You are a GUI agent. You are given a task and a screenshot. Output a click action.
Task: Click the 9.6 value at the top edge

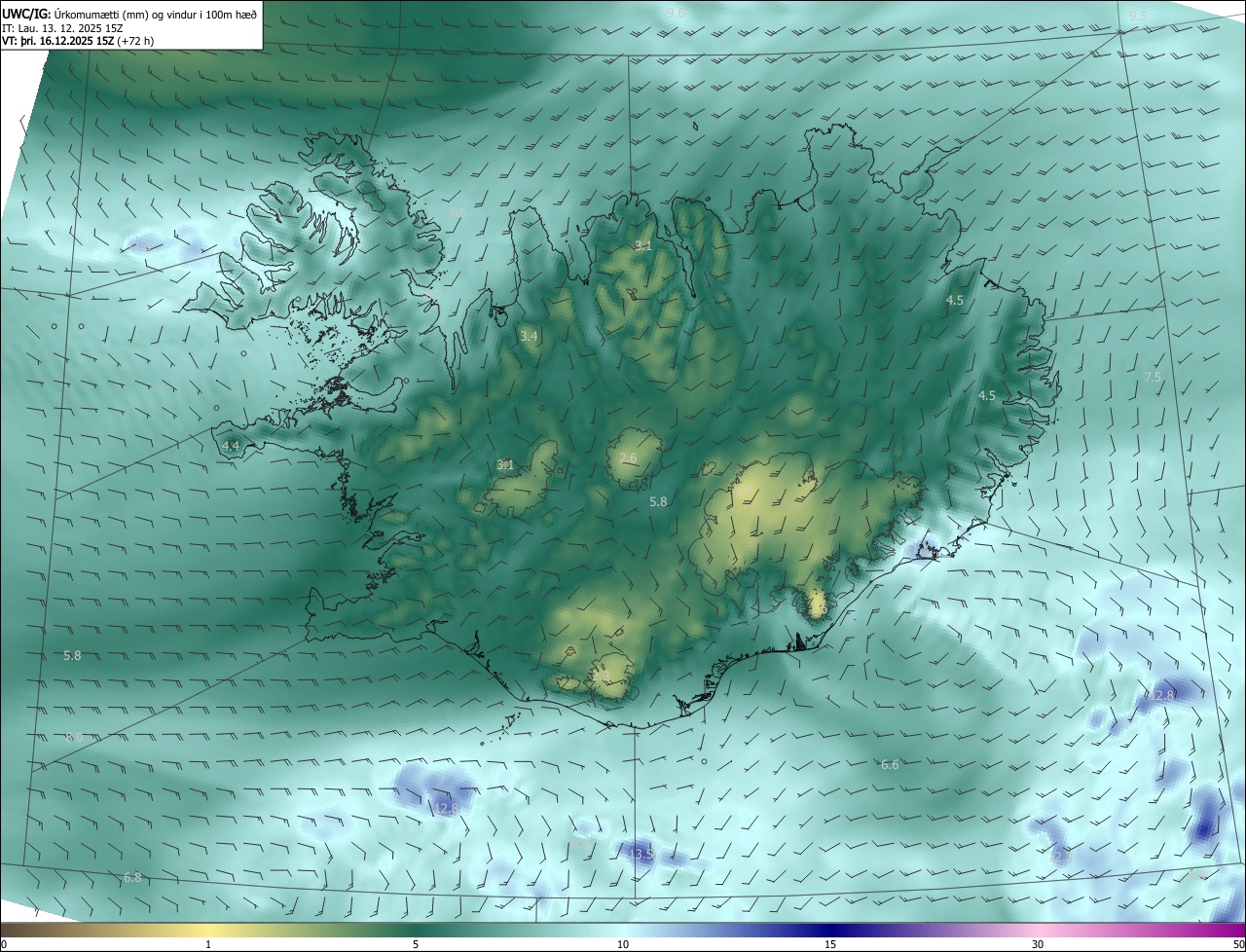(676, 13)
